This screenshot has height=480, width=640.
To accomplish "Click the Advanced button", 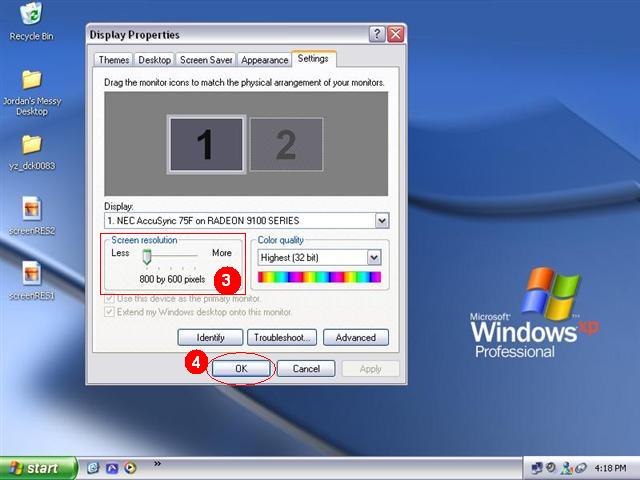I will (356, 338).
